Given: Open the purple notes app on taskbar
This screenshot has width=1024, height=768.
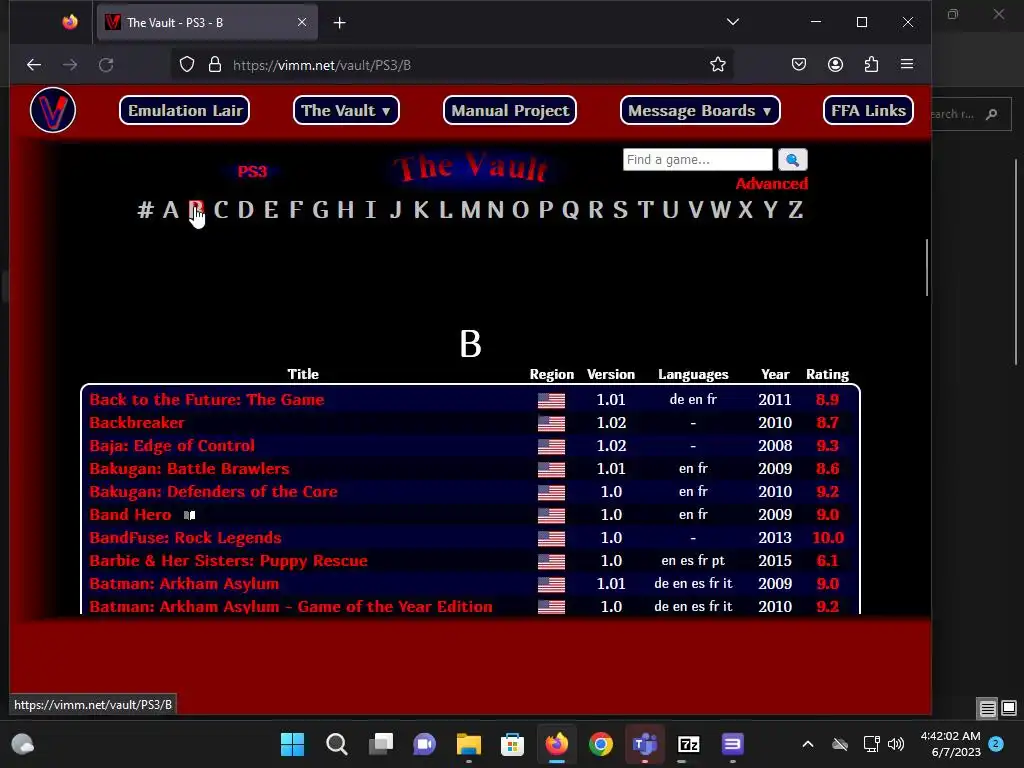Looking at the screenshot, I should tap(733, 744).
